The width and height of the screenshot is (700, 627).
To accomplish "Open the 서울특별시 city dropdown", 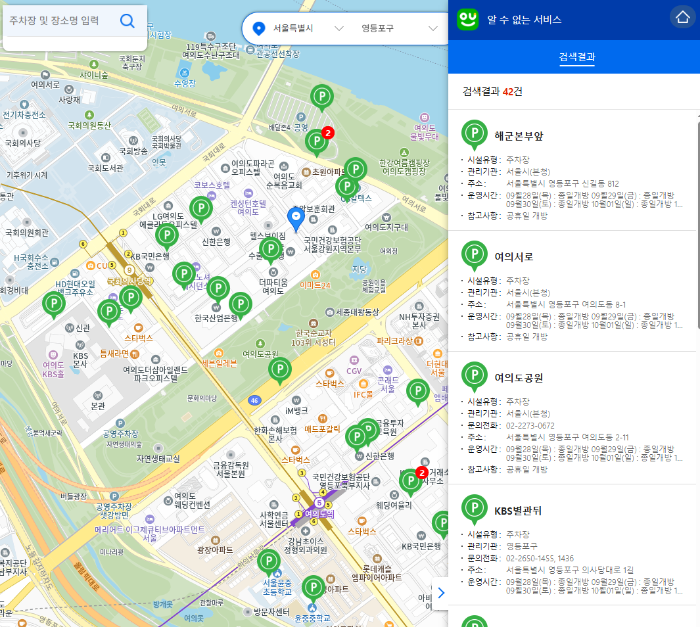I will 308,28.
